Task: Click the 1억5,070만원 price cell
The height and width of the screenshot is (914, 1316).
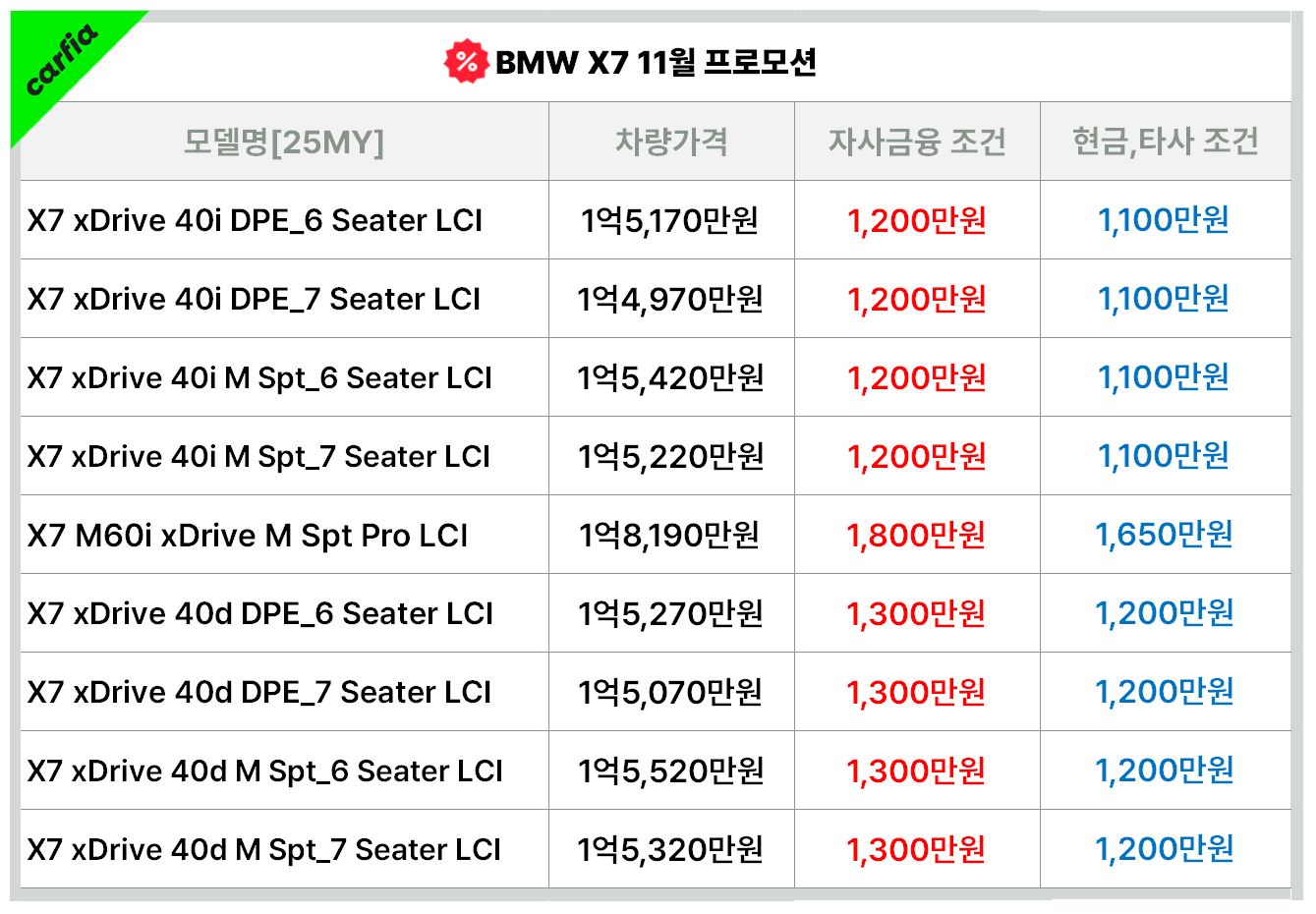Action: coord(670,693)
